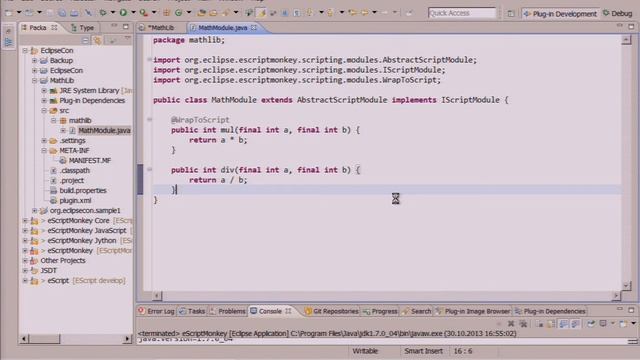Select build.properties file
This screenshot has height=360, width=640.
(x=83, y=191)
